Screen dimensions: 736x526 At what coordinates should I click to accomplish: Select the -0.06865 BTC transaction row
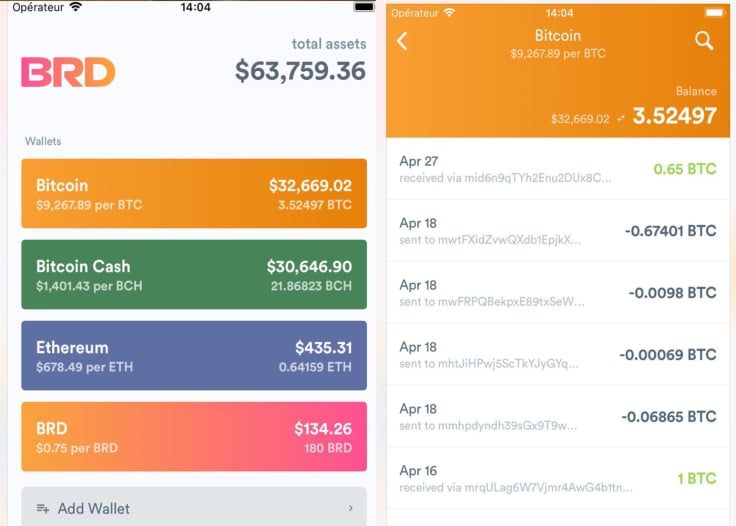point(558,417)
